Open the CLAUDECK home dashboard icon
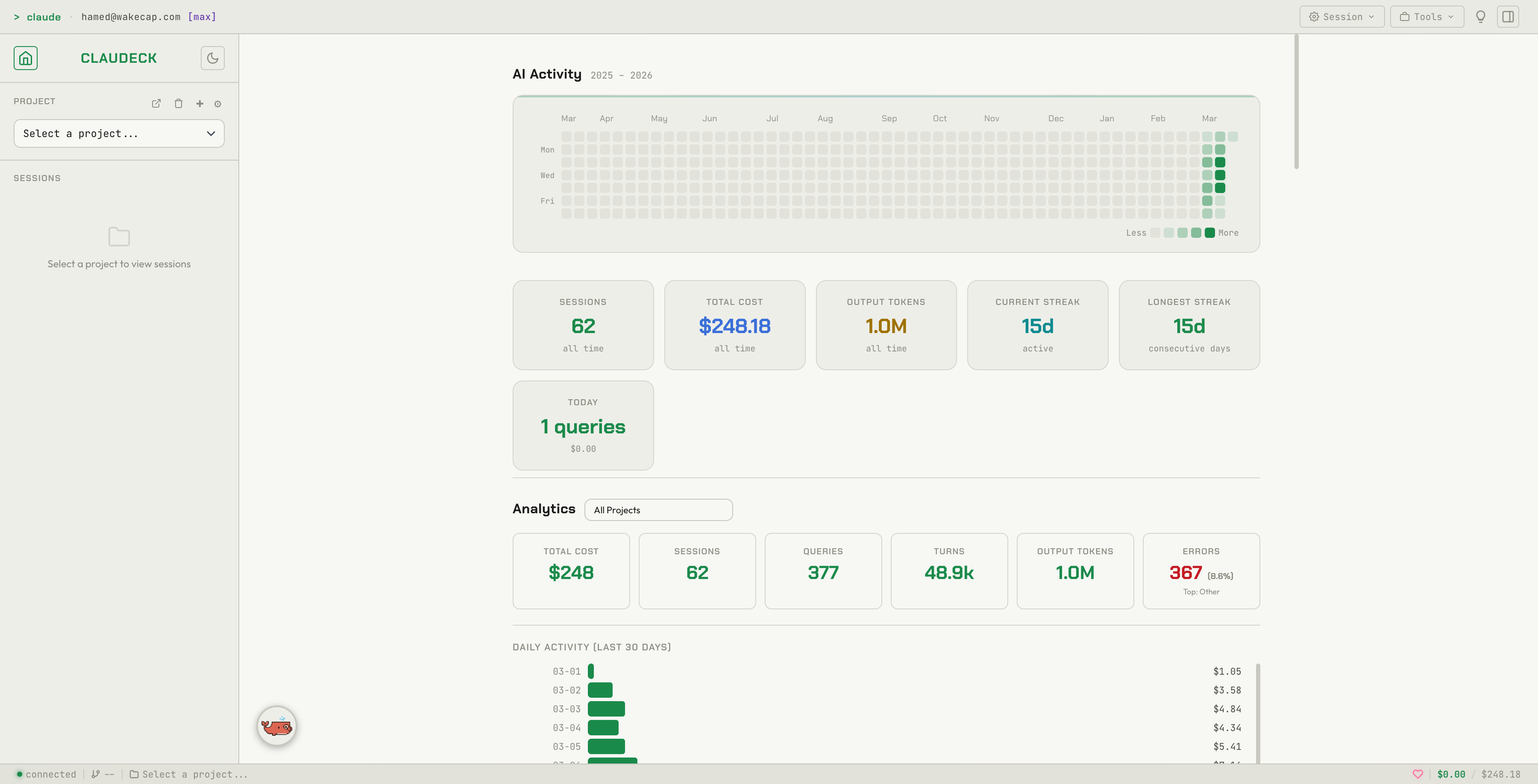This screenshot has height=784, width=1538. pyautogui.click(x=25, y=58)
